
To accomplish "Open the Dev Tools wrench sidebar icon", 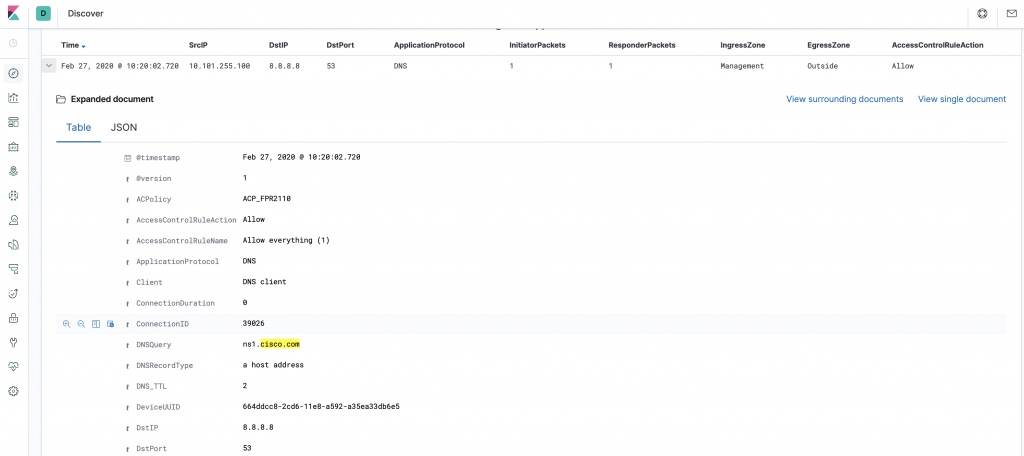I will coord(13,342).
